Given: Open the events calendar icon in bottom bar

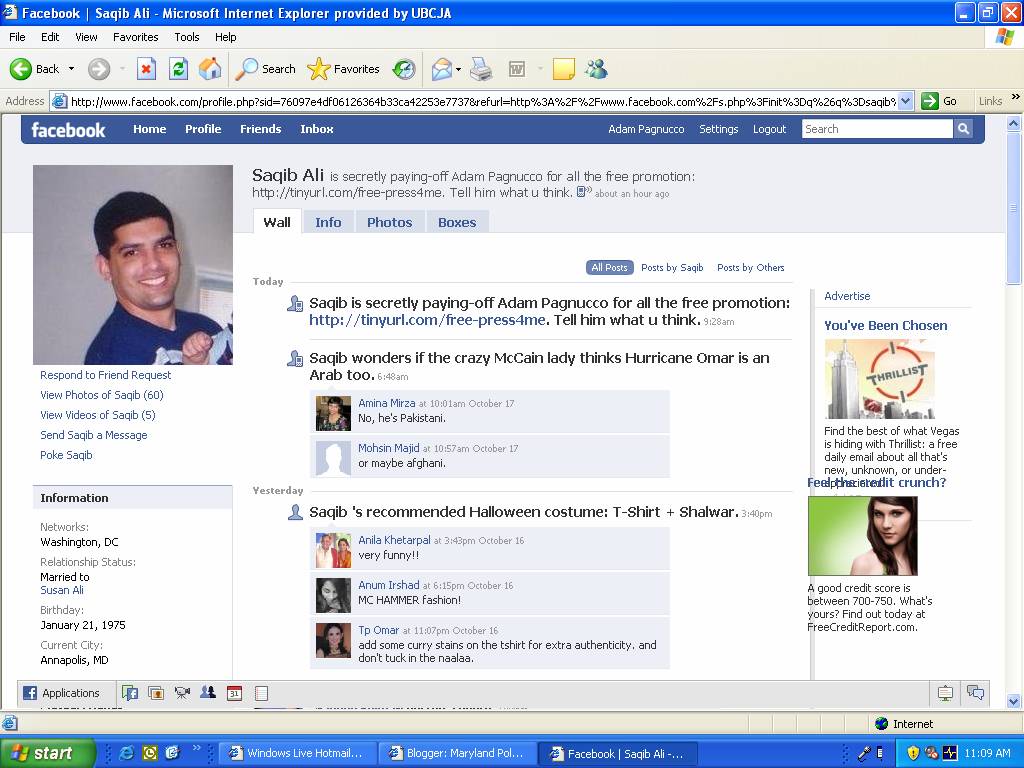Looking at the screenshot, I should pos(234,693).
